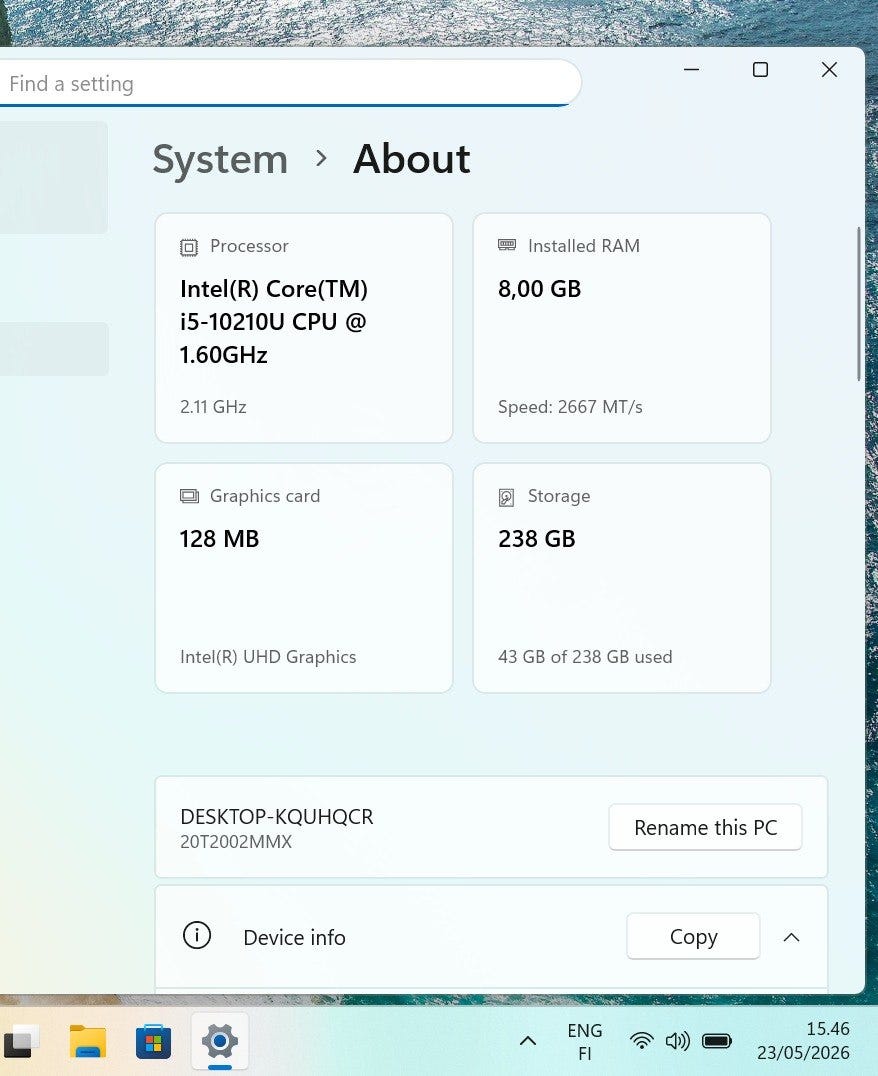Select the Speed: 2667 MT/s text
Screen dimensions: 878x1076
pos(570,407)
